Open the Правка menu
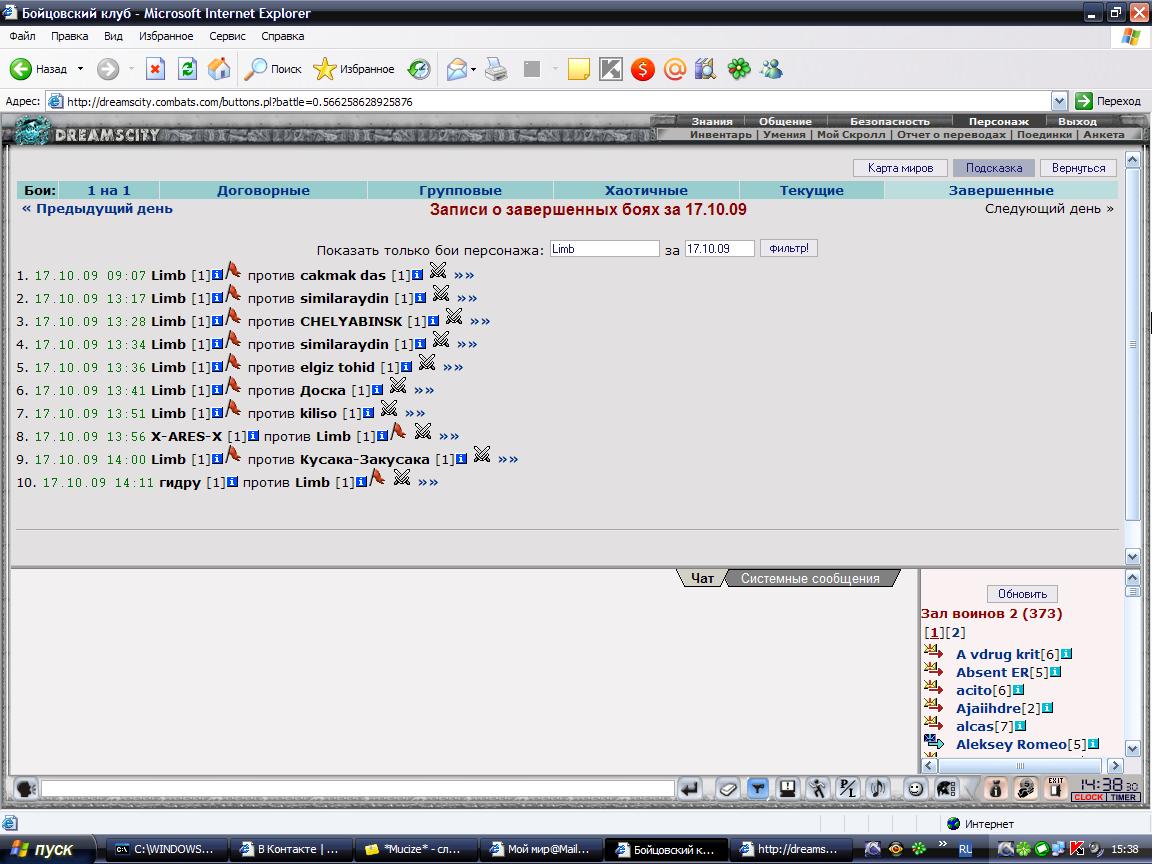1152x864 pixels. (x=70, y=36)
